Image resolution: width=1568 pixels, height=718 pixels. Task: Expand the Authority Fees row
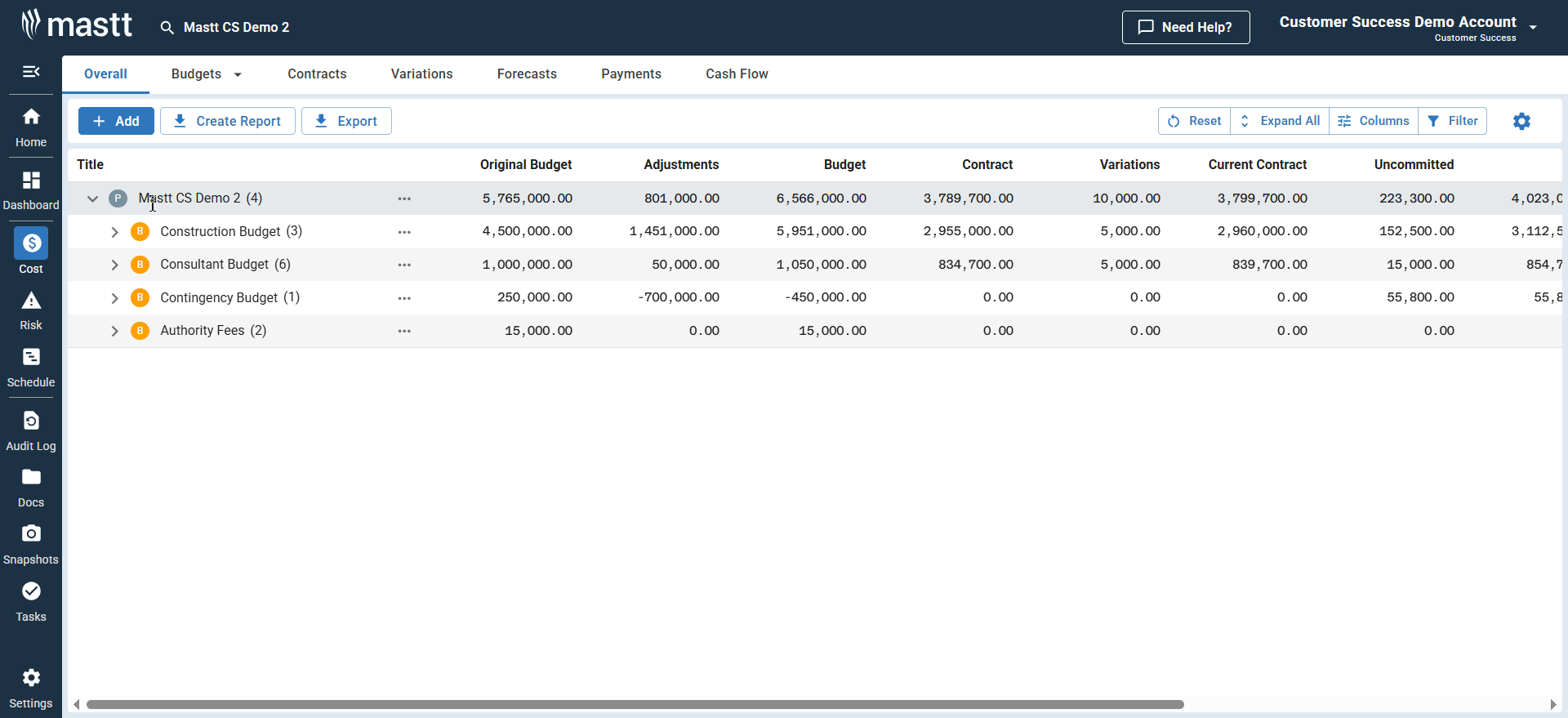(x=114, y=331)
